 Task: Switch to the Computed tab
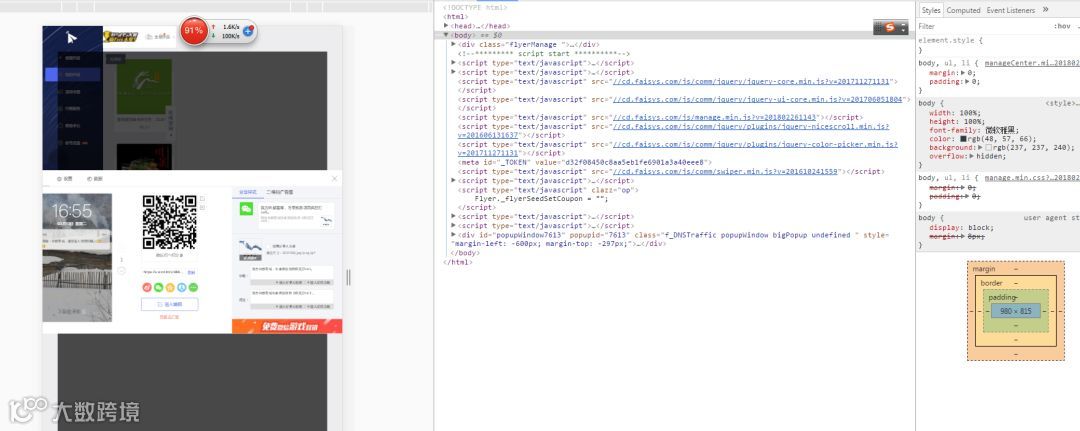coord(963,10)
